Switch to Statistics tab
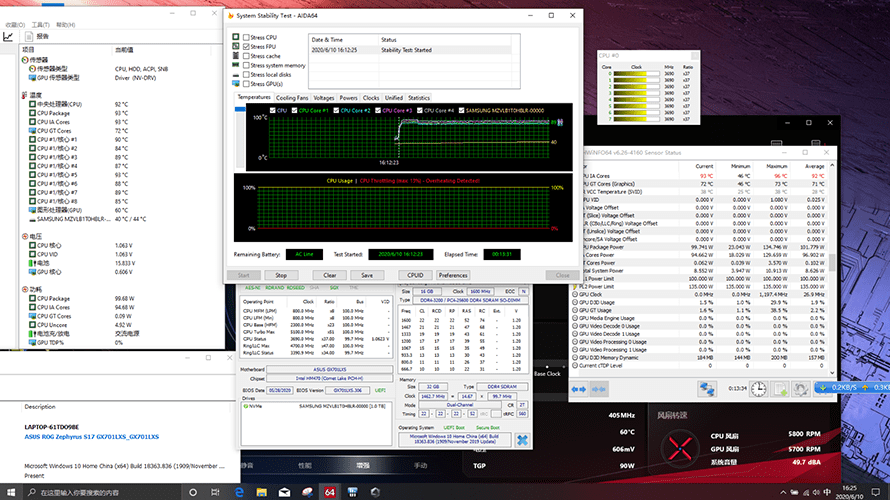This screenshot has height=500, width=890. pyautogui.click(x=419, y=98)
